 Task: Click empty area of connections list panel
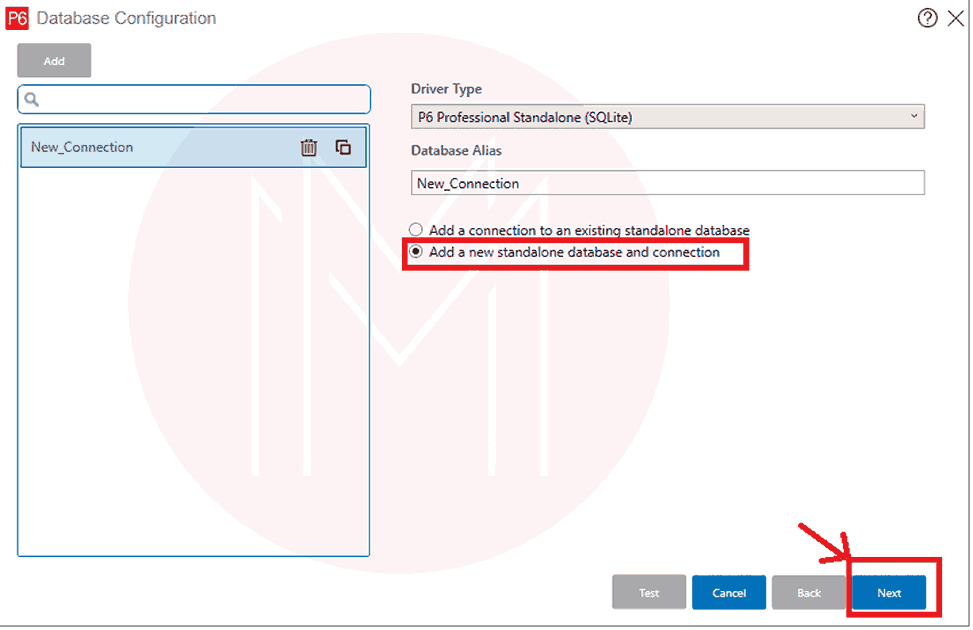pyautogui.click(x=193, y=380)
